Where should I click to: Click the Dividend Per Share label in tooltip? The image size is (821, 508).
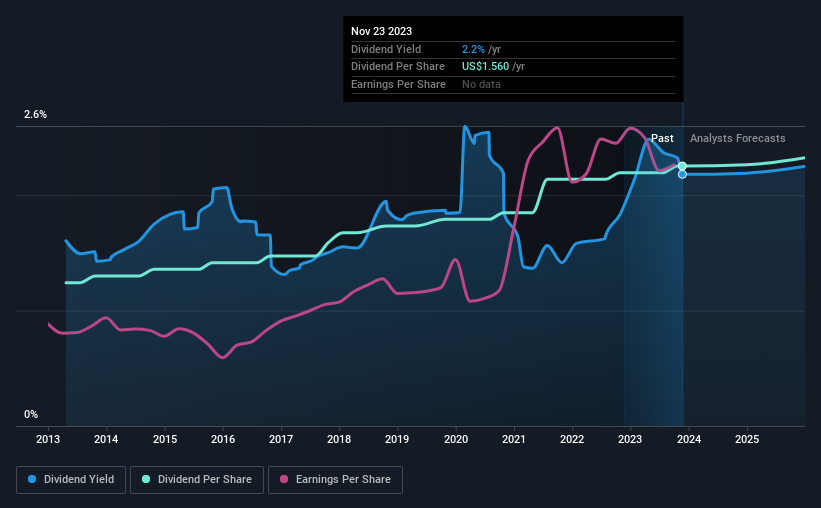click(x=398, y=67)
